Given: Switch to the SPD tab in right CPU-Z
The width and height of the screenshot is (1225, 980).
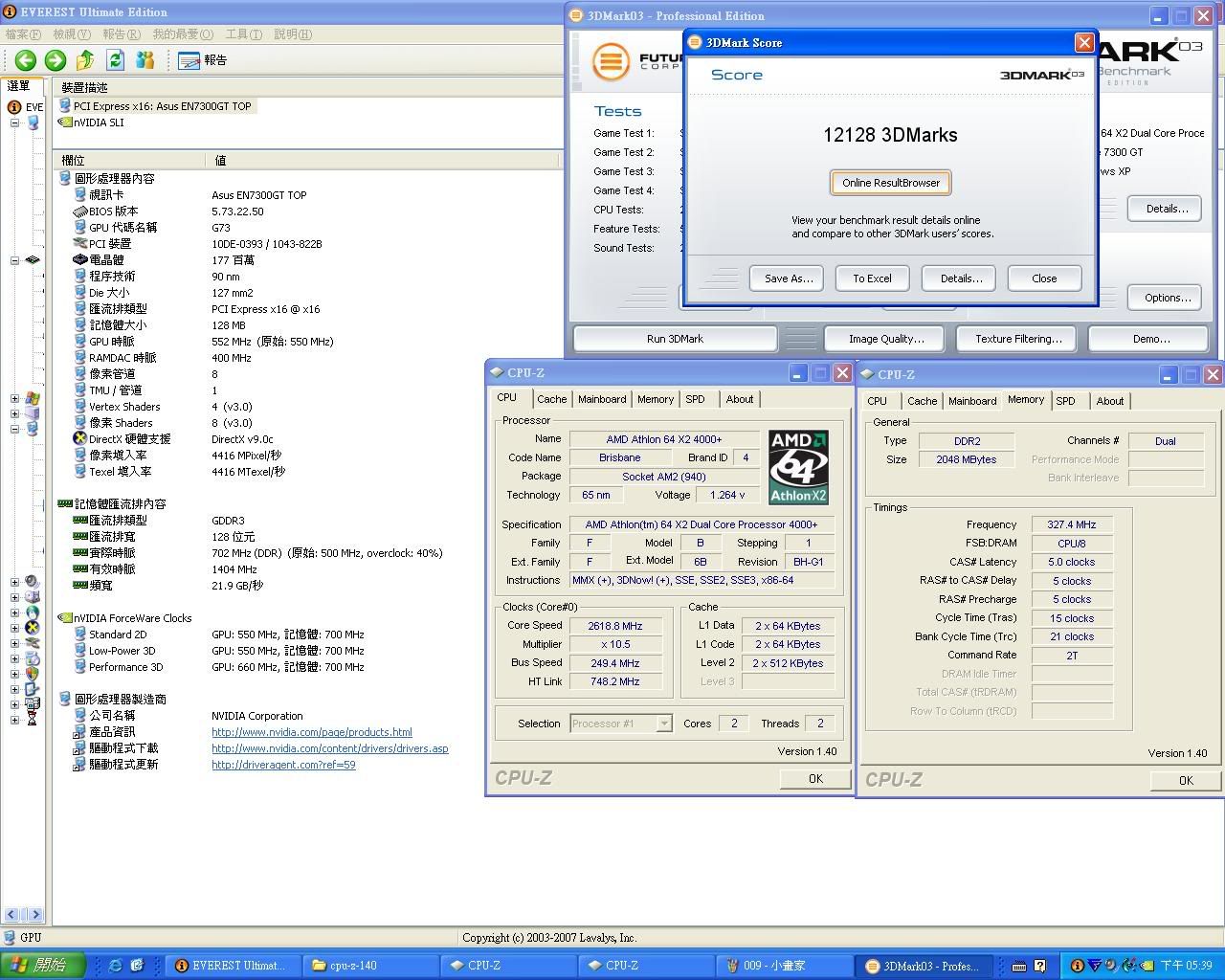Looking at the screenshot, I should point(1065,401).
